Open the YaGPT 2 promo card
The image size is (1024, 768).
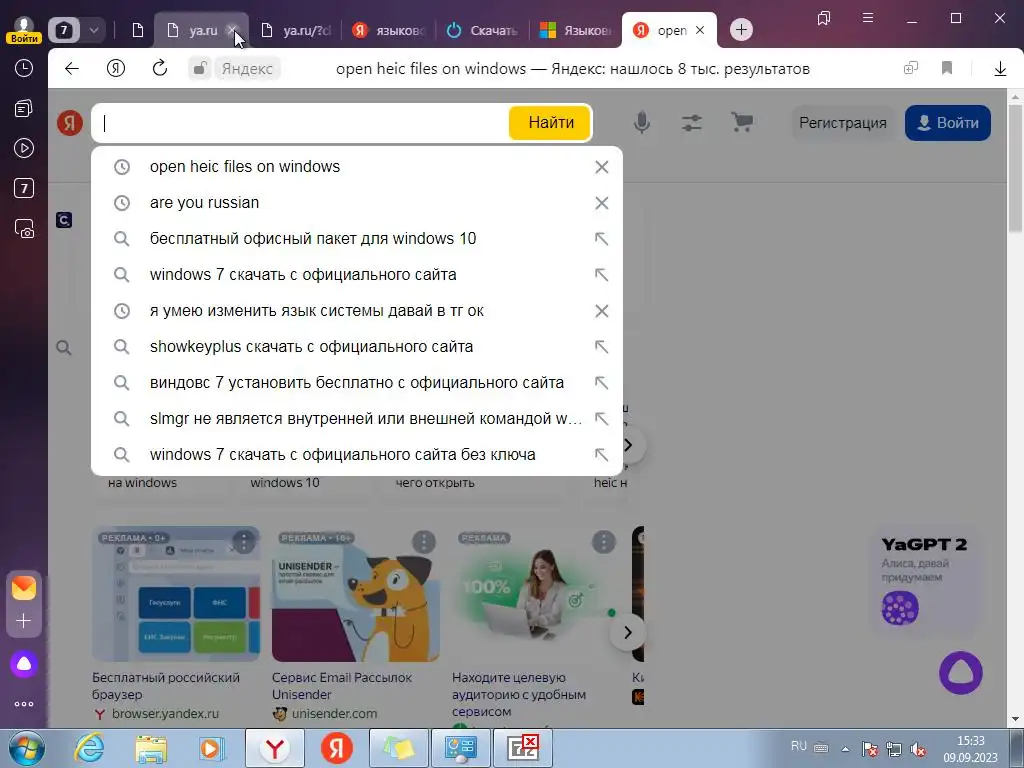(x=924, y=581)
